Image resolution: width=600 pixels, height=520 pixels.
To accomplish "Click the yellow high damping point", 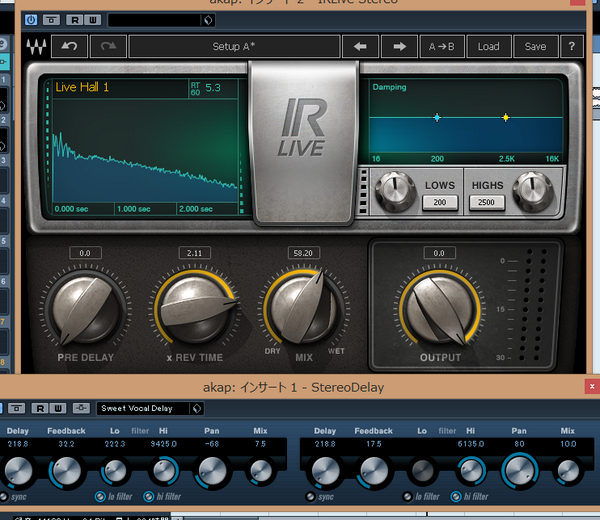I will pos(505,117).
